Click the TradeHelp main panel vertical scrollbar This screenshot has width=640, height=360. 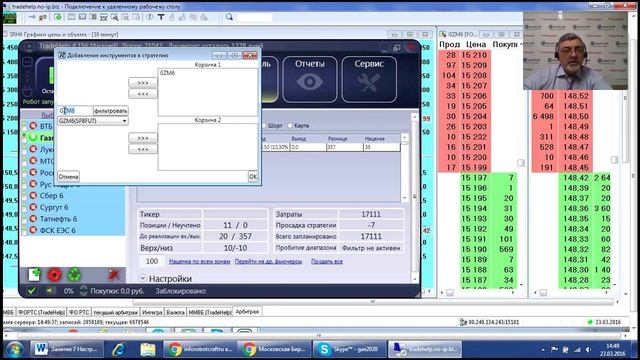click(414, 198)
